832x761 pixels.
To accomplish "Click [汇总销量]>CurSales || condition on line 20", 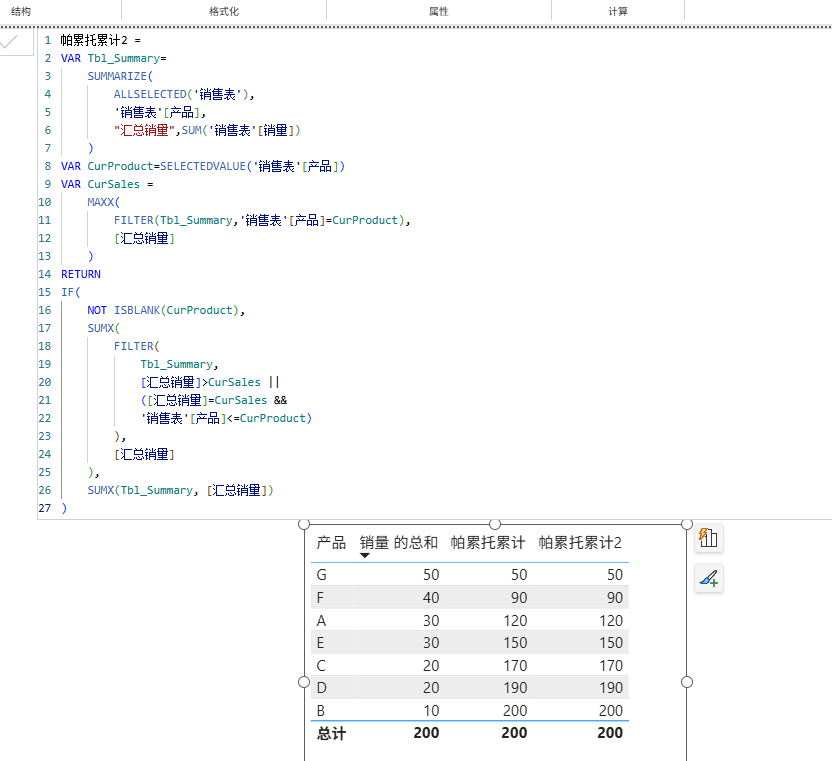I will click(x=210, y=382).
